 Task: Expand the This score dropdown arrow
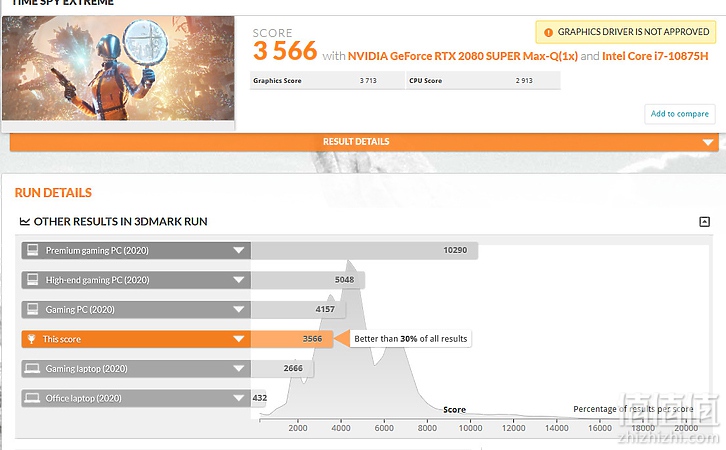pos(238,339)
